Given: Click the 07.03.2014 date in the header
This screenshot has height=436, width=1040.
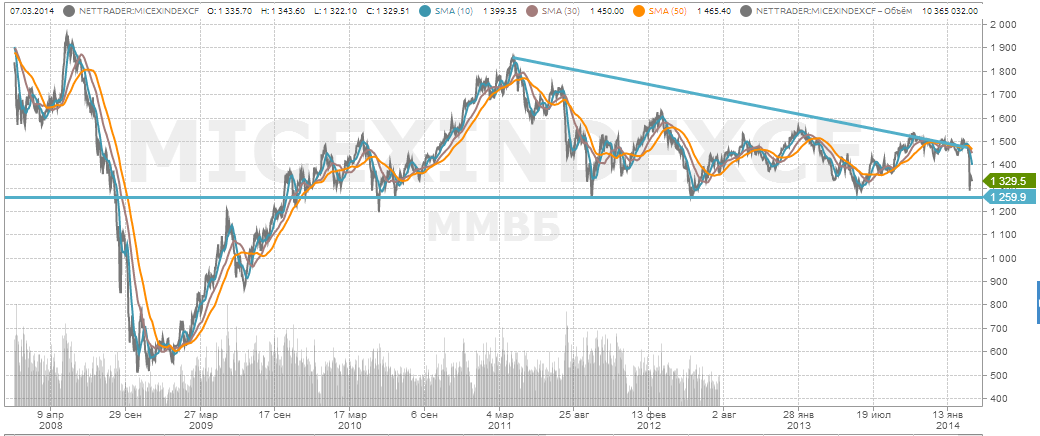Looking at the screenshot, I should [30, 11].
